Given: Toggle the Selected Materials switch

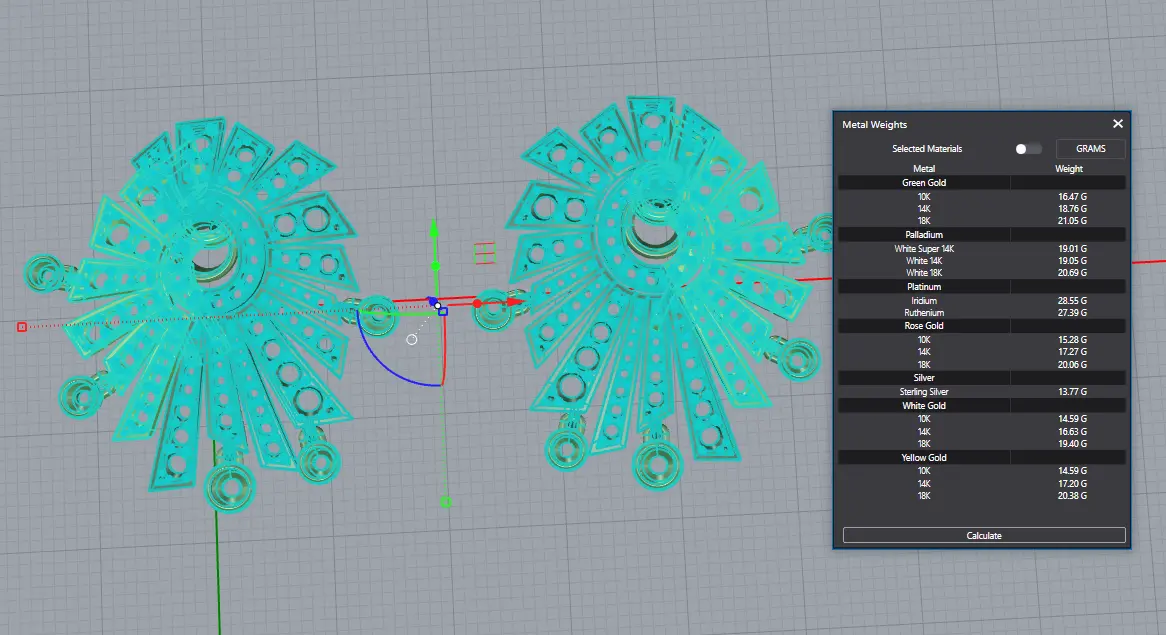Looking at the screenshot, I should 1027,149.
